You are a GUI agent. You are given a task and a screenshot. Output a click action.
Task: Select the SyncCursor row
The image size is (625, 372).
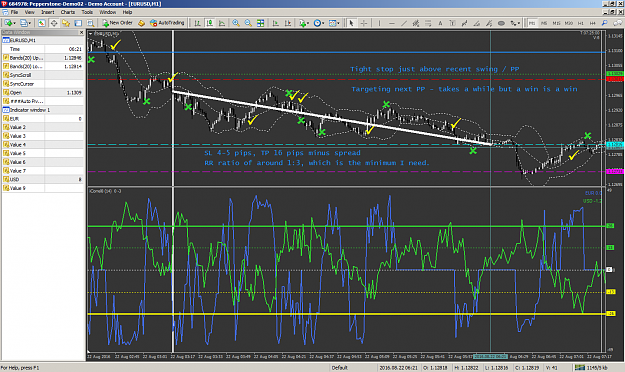tap(43, 84)
